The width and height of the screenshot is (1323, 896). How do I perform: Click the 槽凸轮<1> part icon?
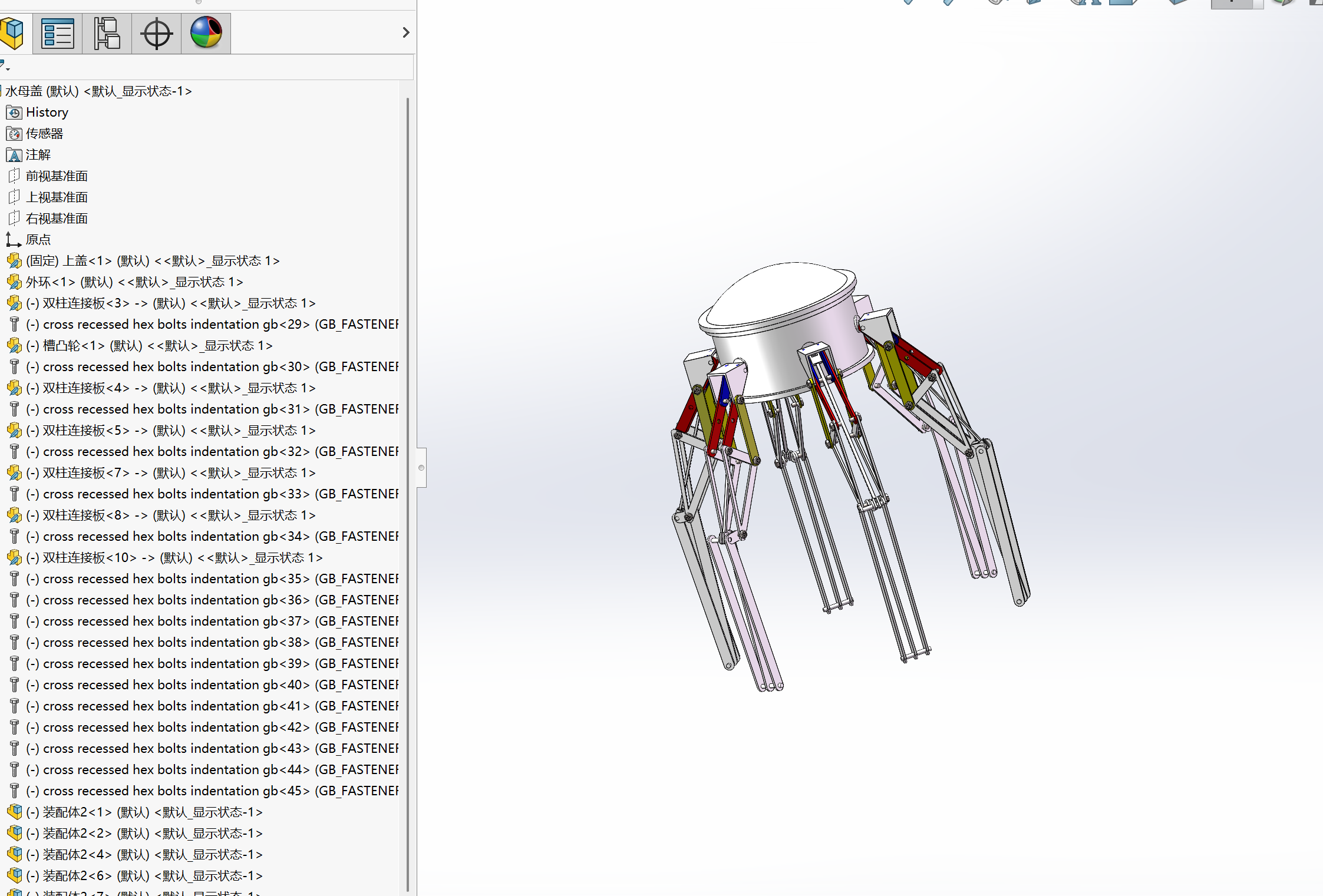[x=14, y=346]
